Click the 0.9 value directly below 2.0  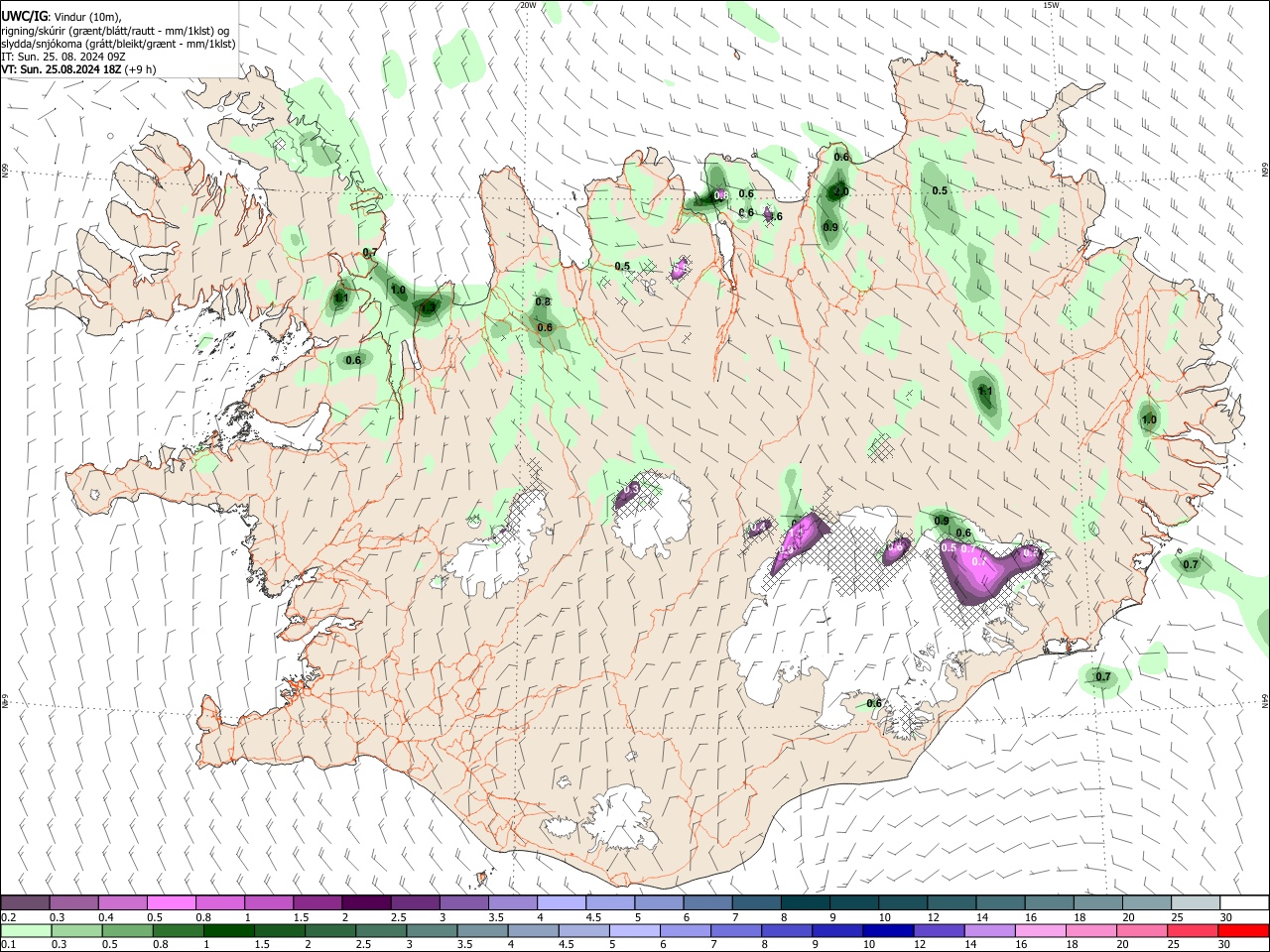click(830, 227)
